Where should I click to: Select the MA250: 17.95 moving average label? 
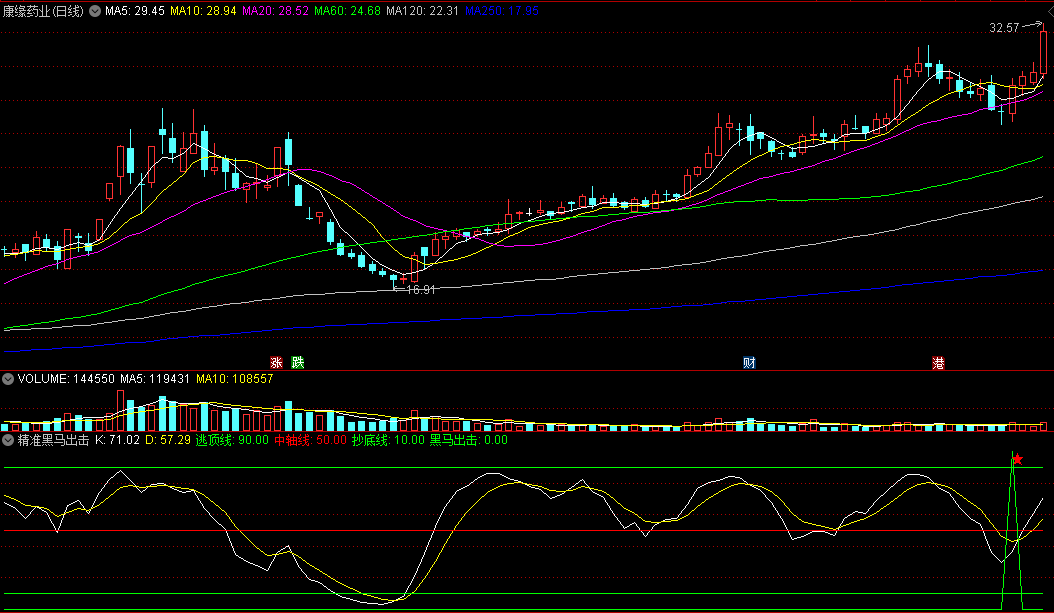click(x=501, y=11)
